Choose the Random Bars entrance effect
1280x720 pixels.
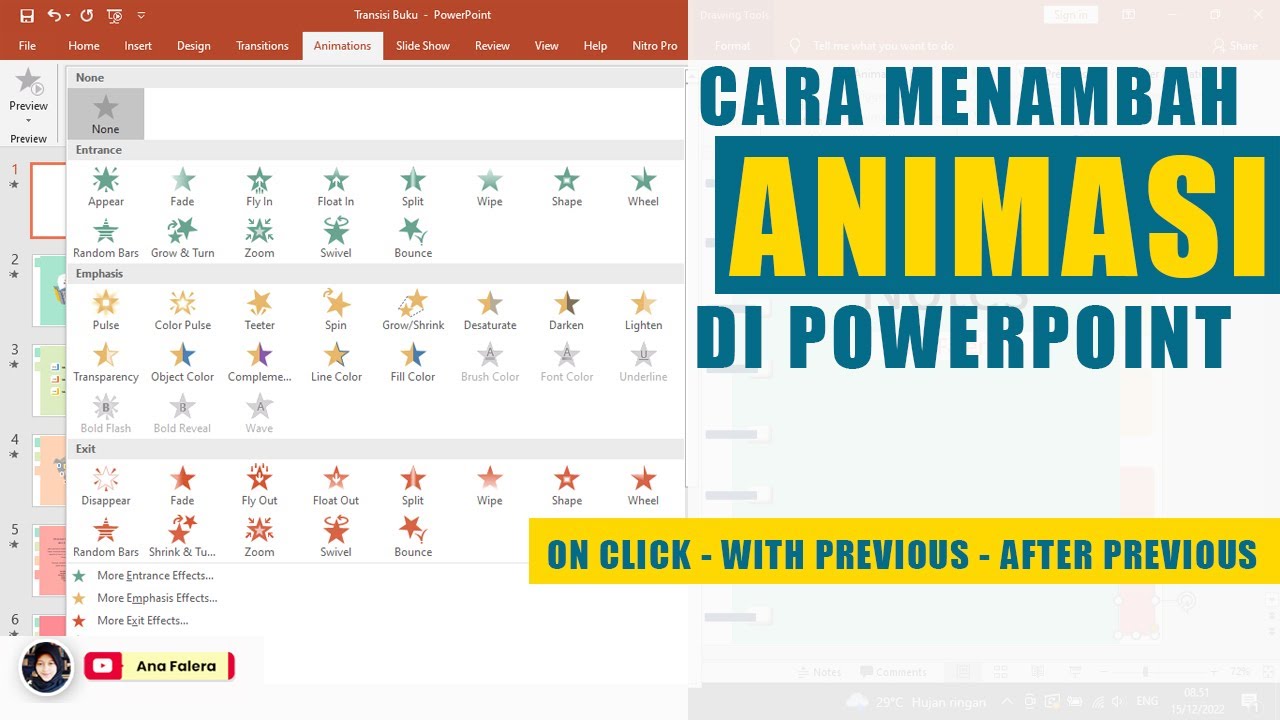(x=105, y=239)
